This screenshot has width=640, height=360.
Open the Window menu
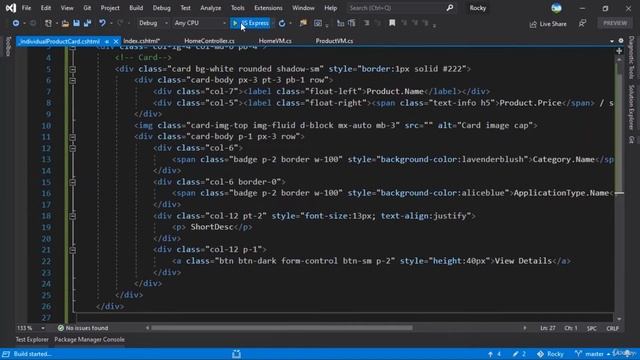click(x=303, y=8)
